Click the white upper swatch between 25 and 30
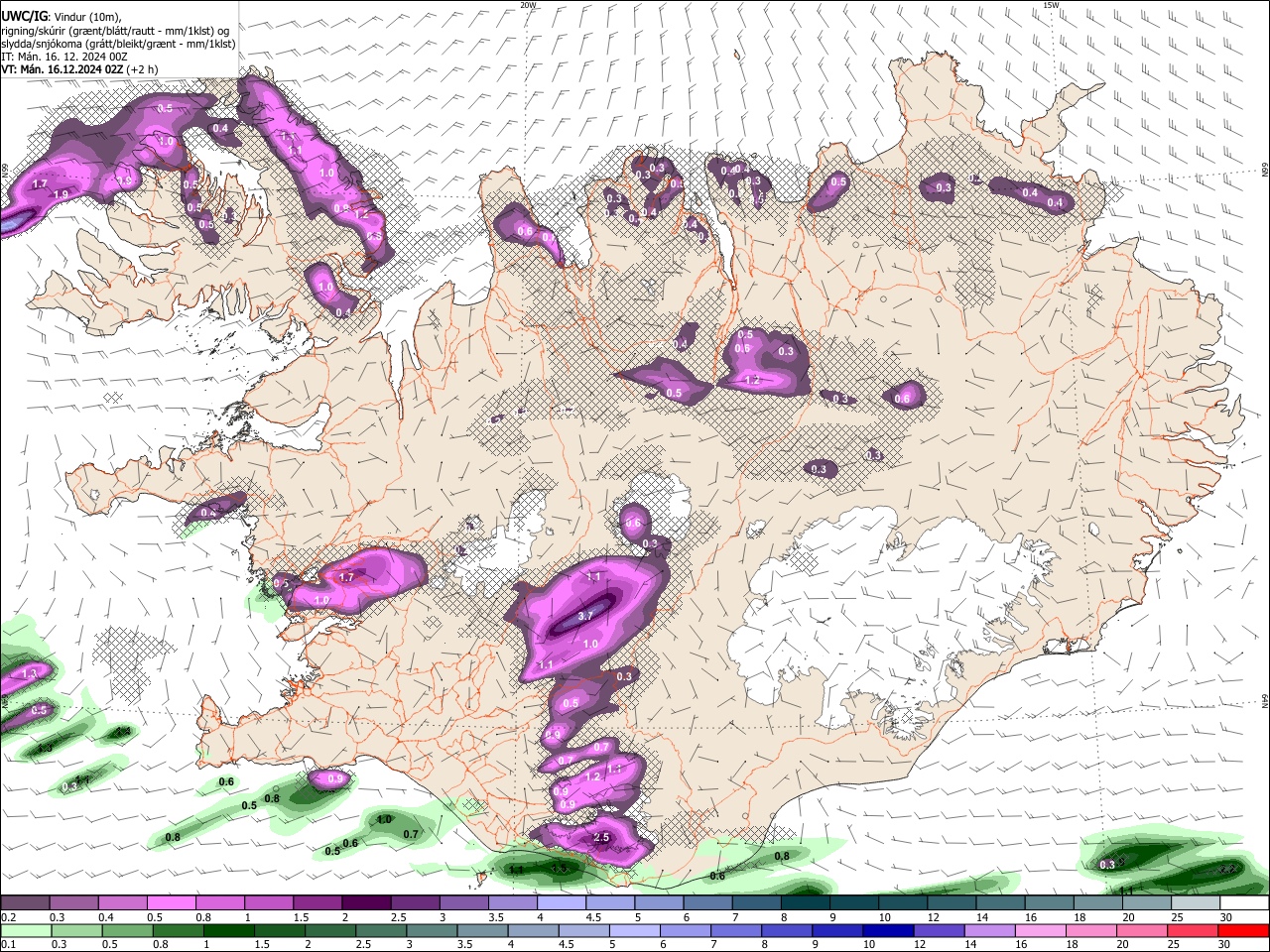Viewport: 1270px width, 952px height. [x=1196, y=903]
